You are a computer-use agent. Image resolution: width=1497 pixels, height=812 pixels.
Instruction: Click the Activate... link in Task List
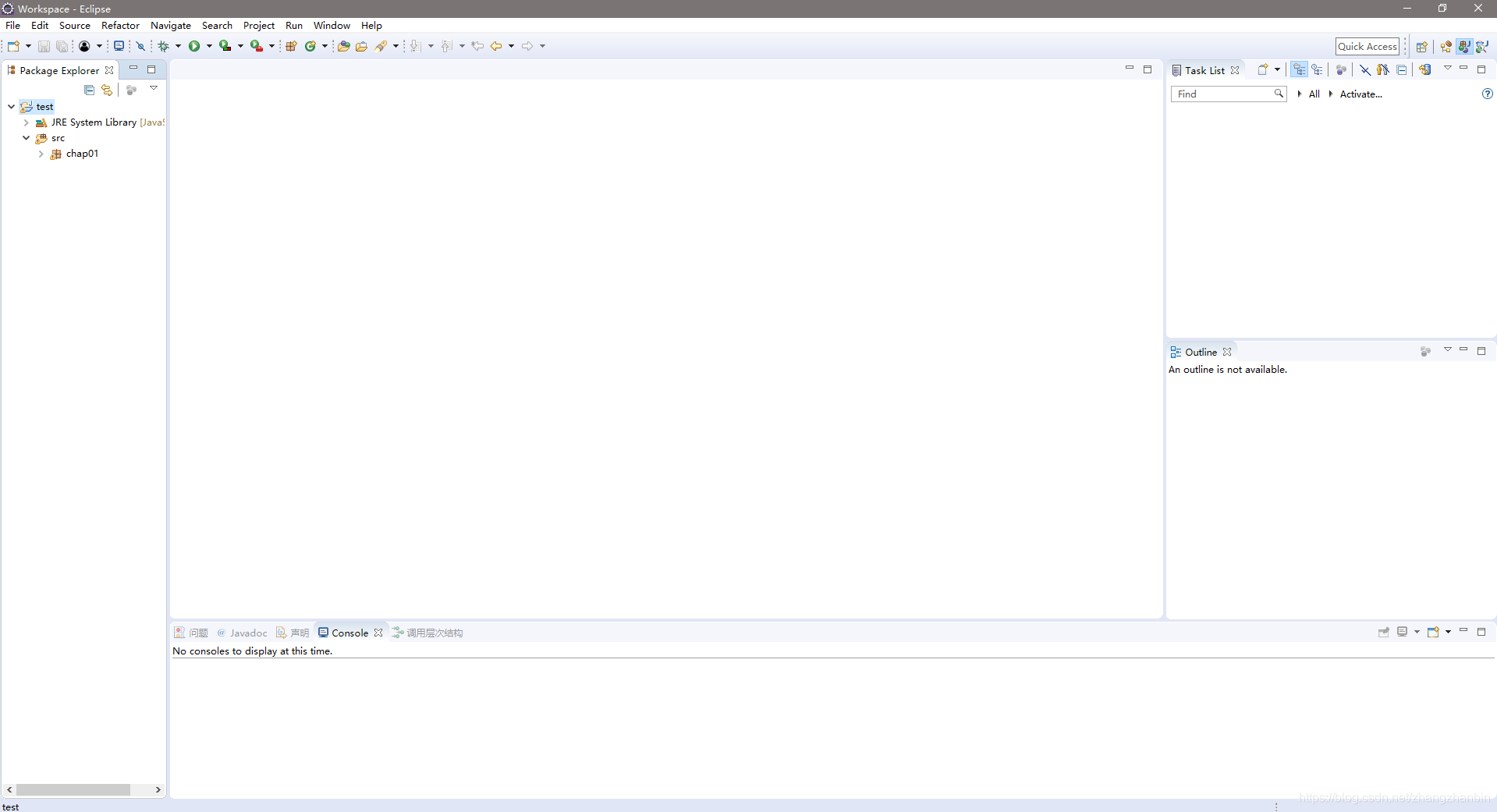pos(1360,94)
